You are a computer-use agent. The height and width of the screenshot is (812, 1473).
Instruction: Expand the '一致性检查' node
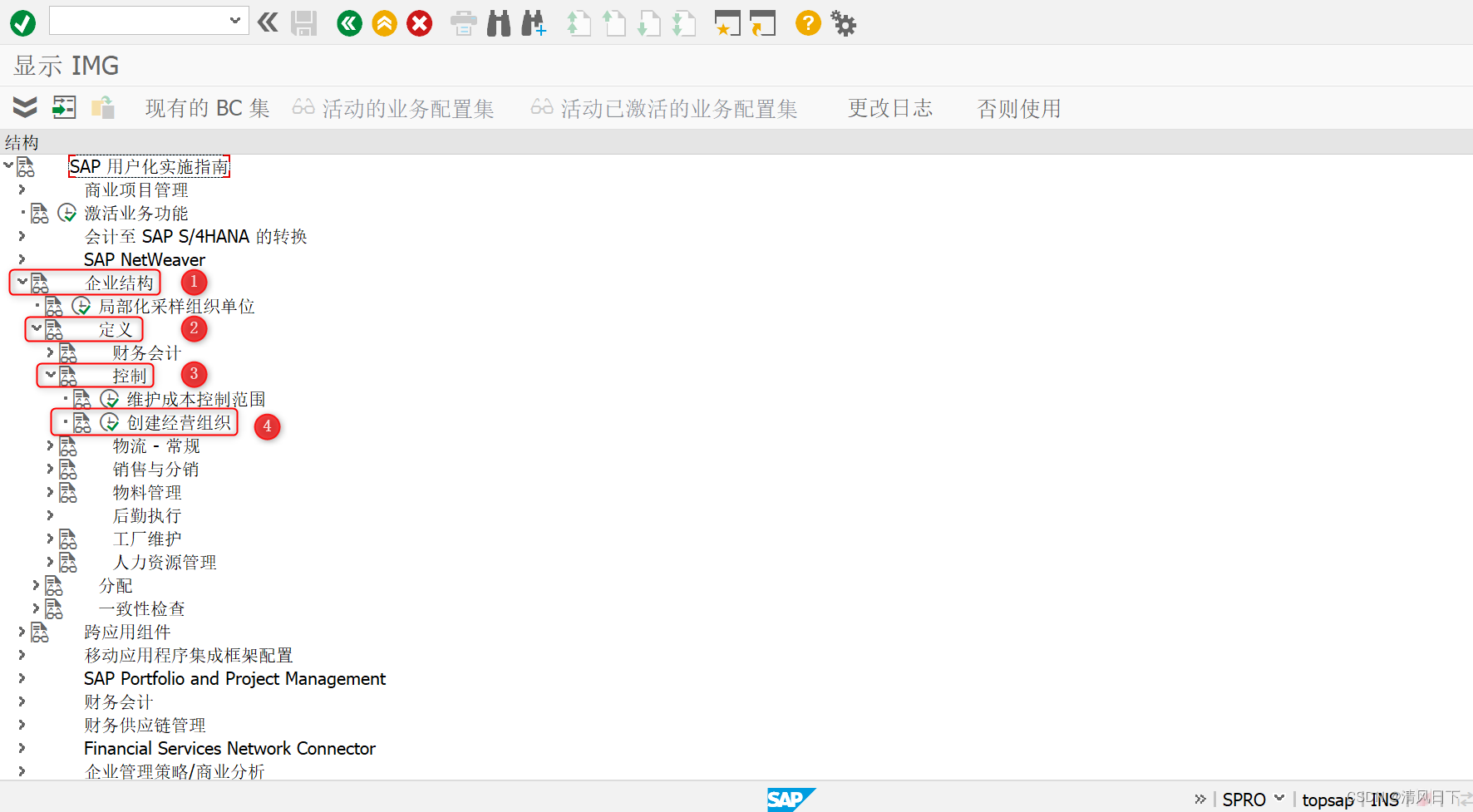pyautogui.click(x=36, y=608)
